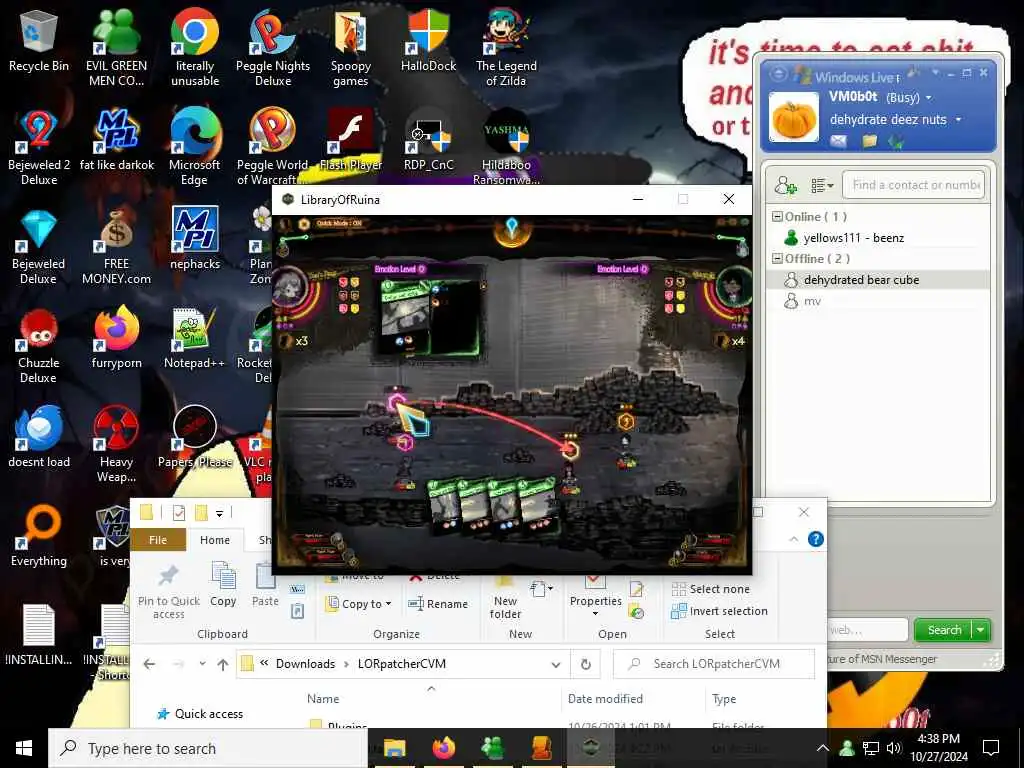The width and height of the screenshot is (1024, 768).
Task: Open the Flash Player desktop shortcut
Action: tap(351, 140)
